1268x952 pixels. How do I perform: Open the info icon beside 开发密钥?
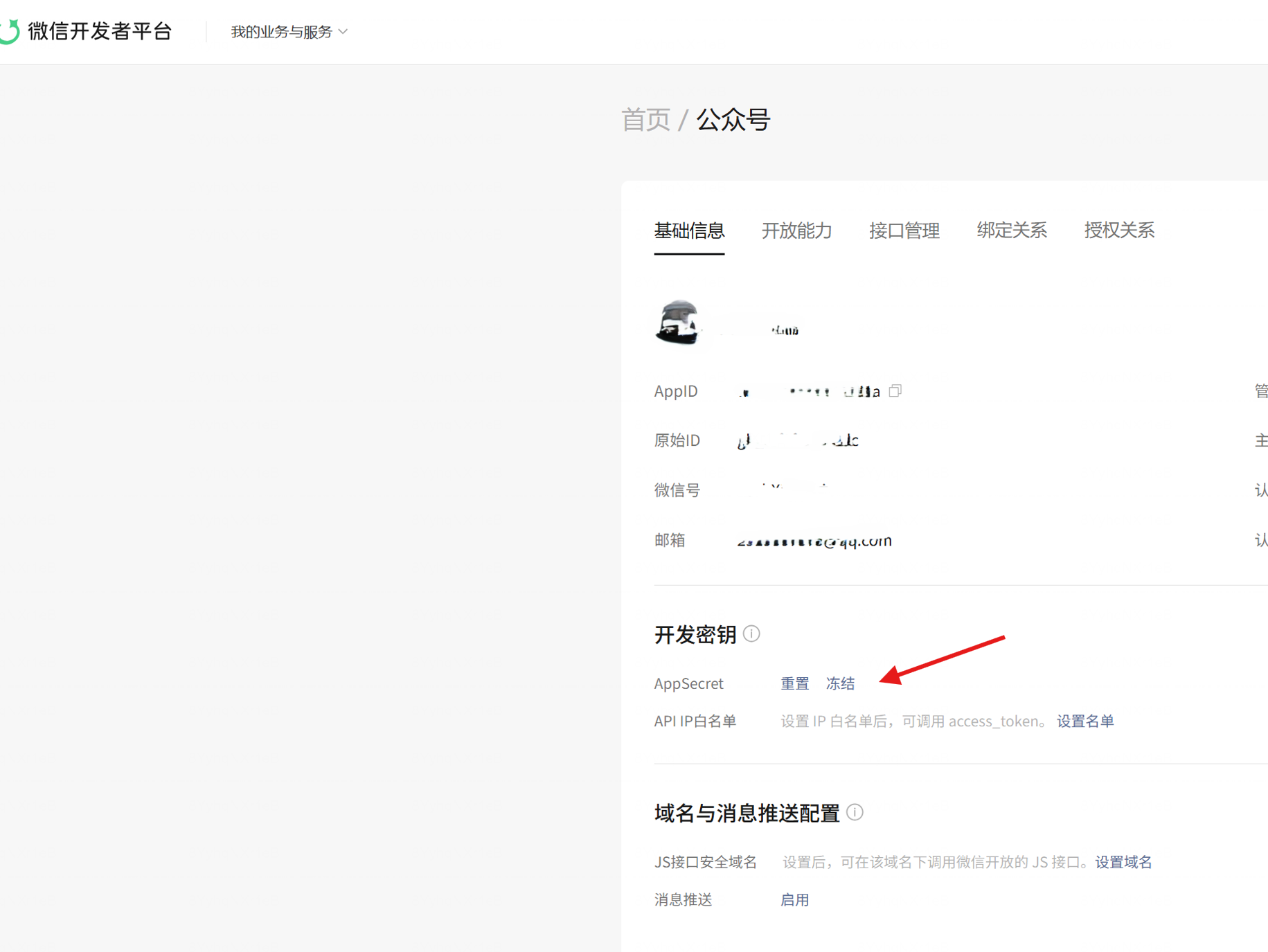751,634
